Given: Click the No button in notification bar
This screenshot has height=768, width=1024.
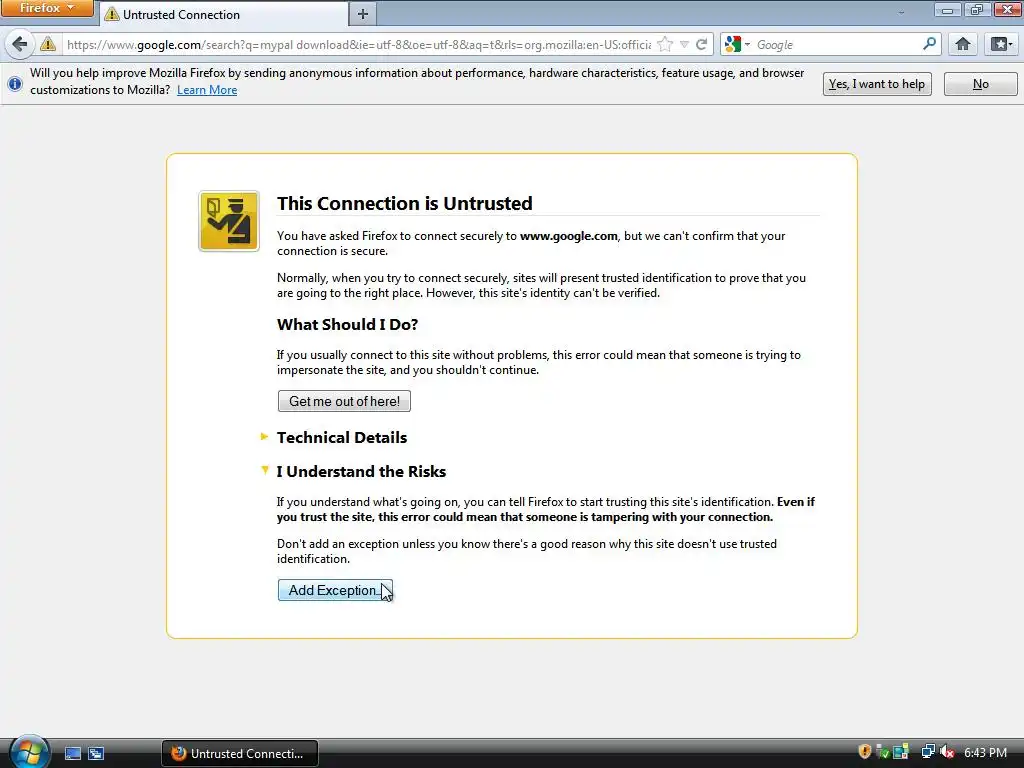Looking at the screenshot, I should click(x=980, y=84).
